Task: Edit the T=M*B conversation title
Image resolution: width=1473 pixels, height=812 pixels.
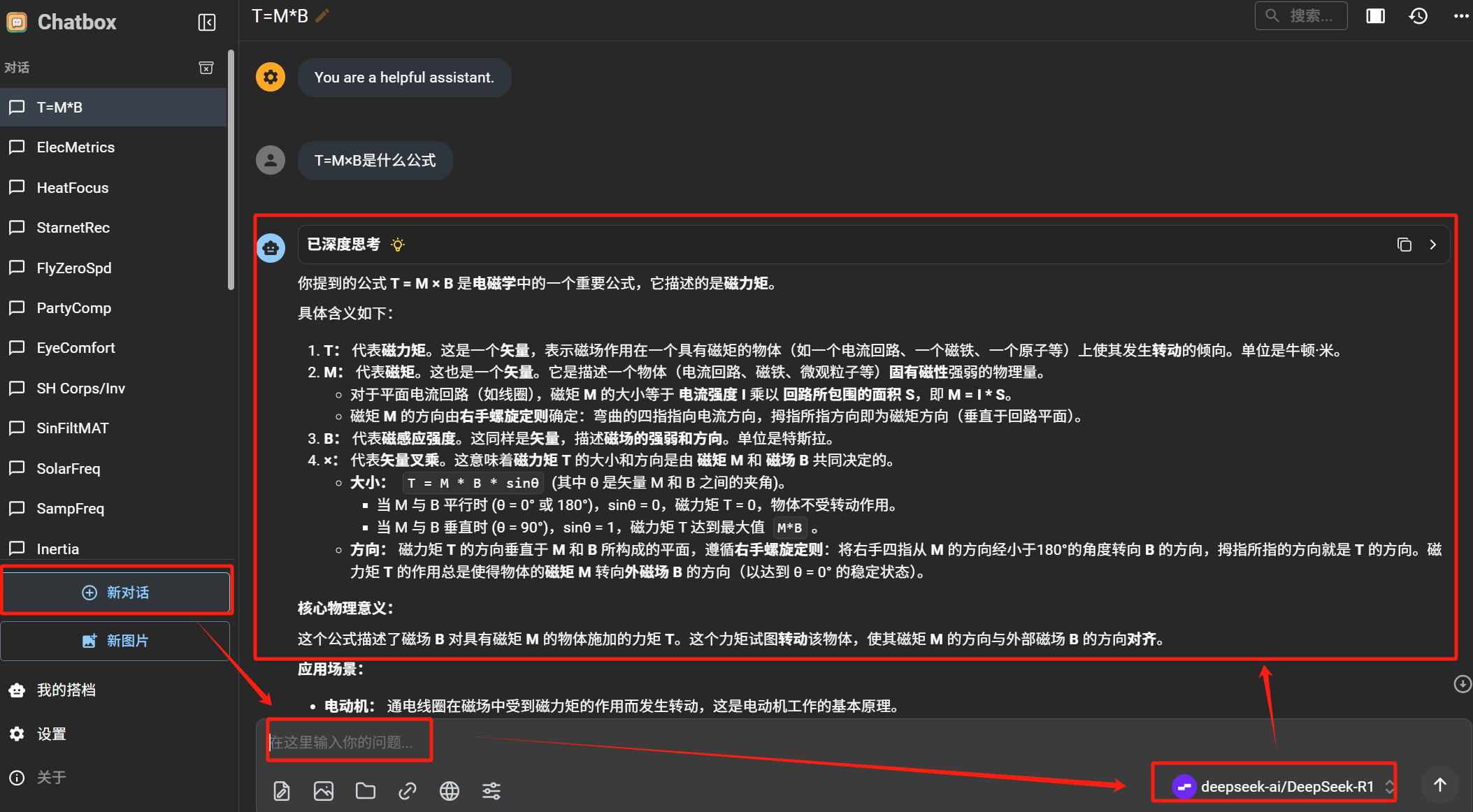Action: 322,15
